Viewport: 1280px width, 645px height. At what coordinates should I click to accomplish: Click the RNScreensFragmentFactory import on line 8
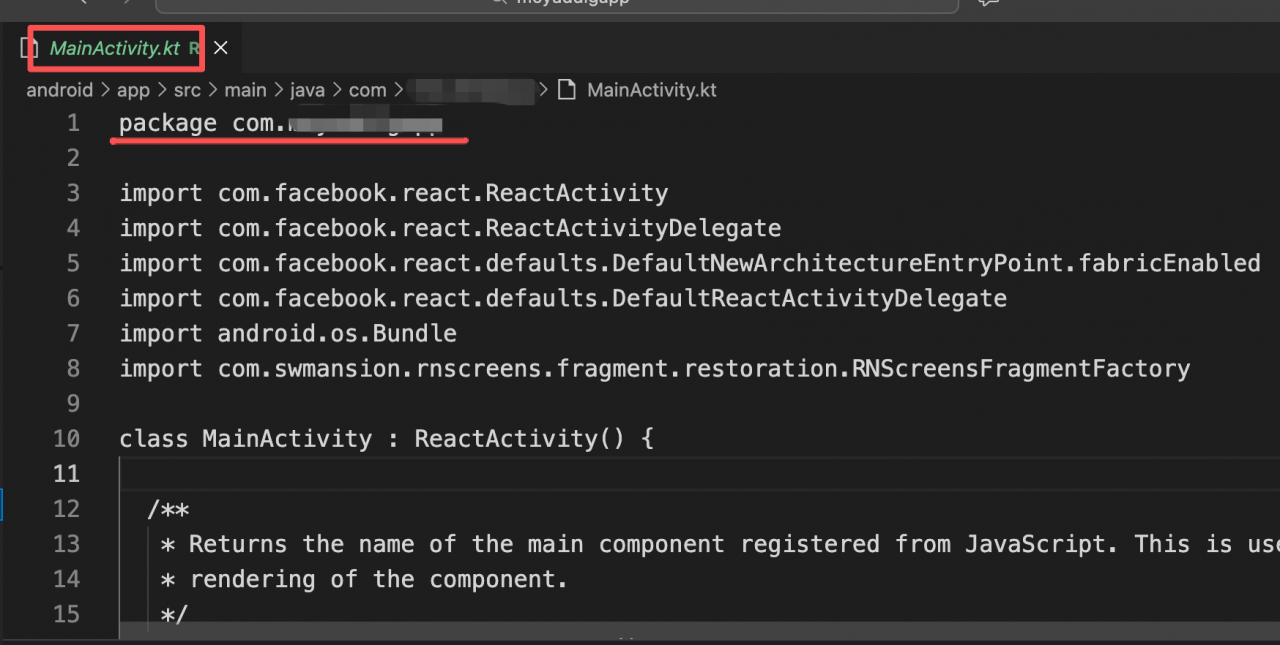coord(655,368)
